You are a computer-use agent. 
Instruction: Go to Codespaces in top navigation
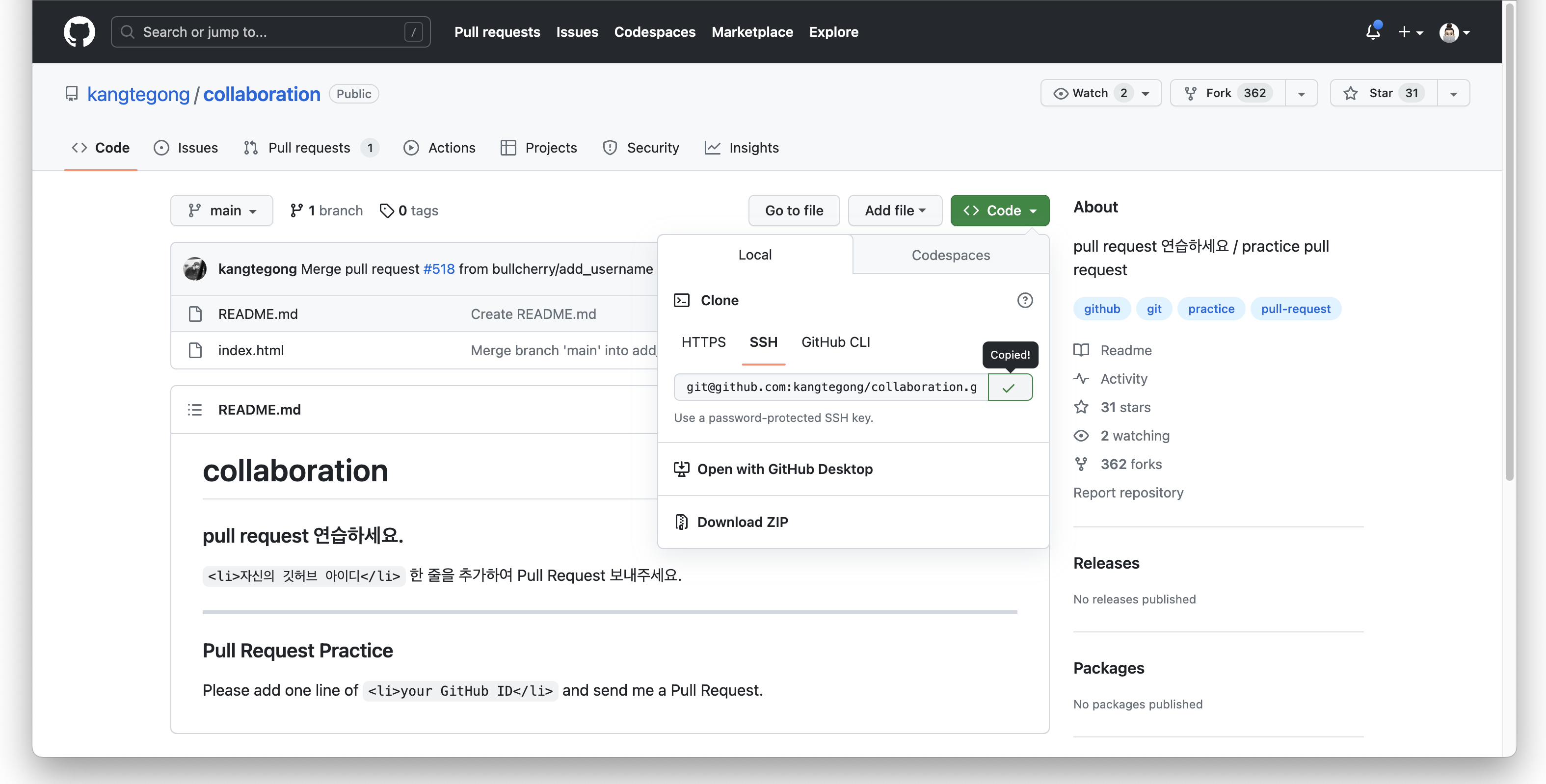coord(655,32)
